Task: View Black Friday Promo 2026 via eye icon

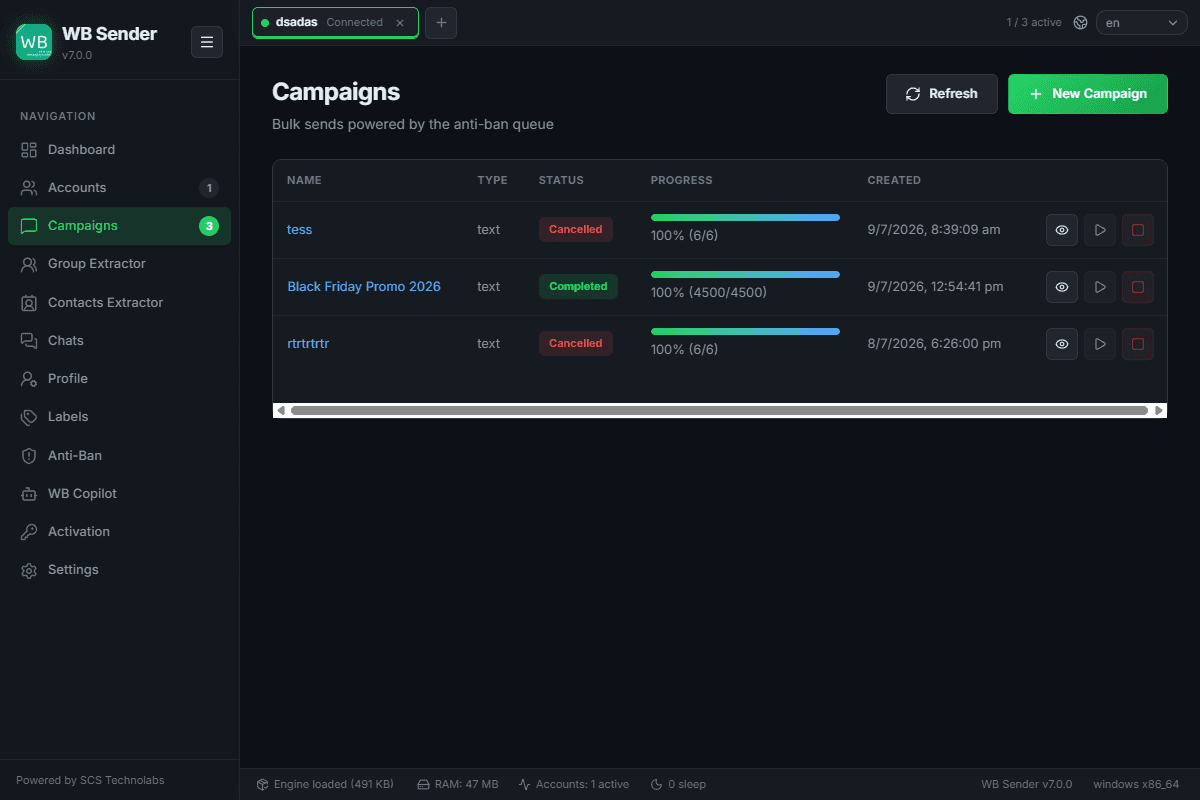Action: pyautogui.click(x=1062, y=287)
